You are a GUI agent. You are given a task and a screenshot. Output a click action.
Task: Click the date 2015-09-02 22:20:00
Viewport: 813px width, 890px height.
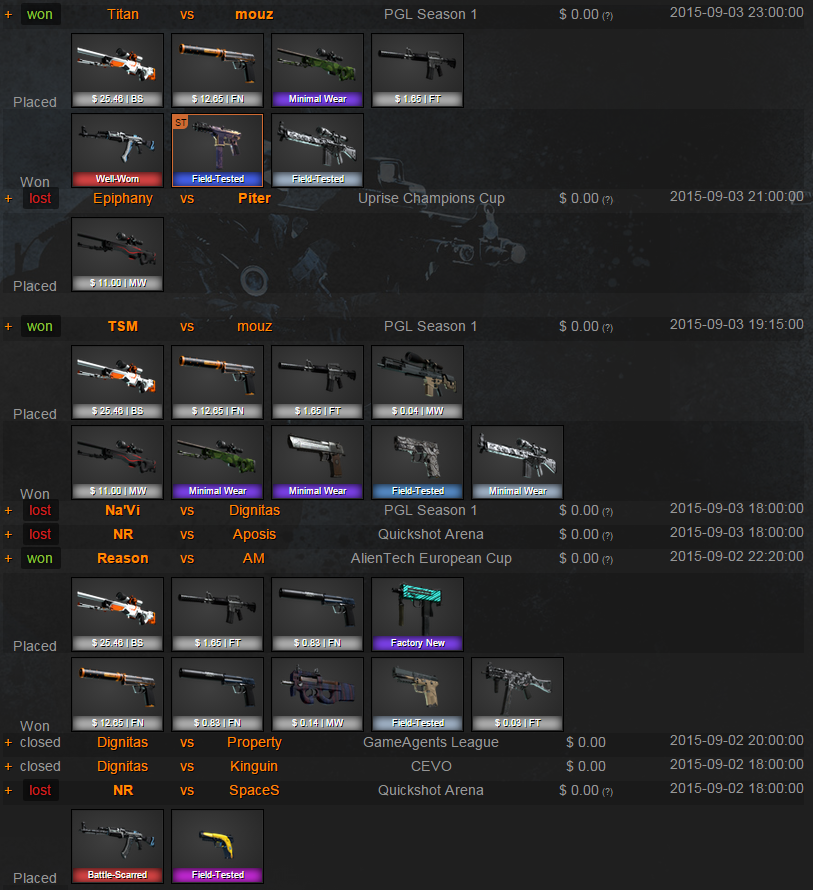[736, 556]
